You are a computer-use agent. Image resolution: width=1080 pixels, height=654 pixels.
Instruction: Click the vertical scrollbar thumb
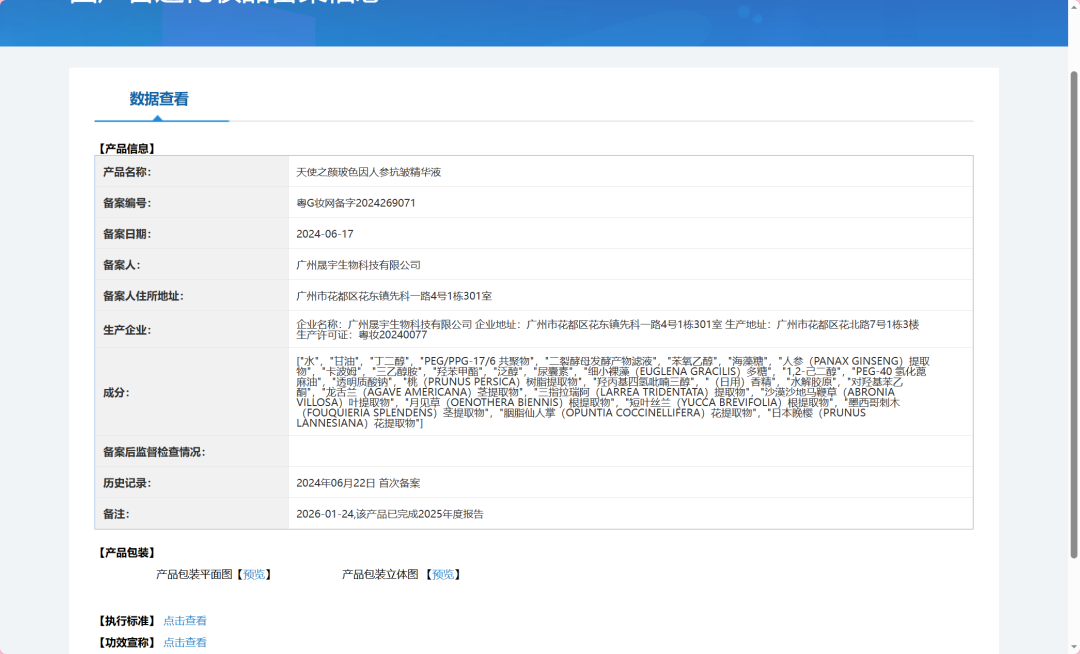pyautogui.click(x=1074, y=300)
